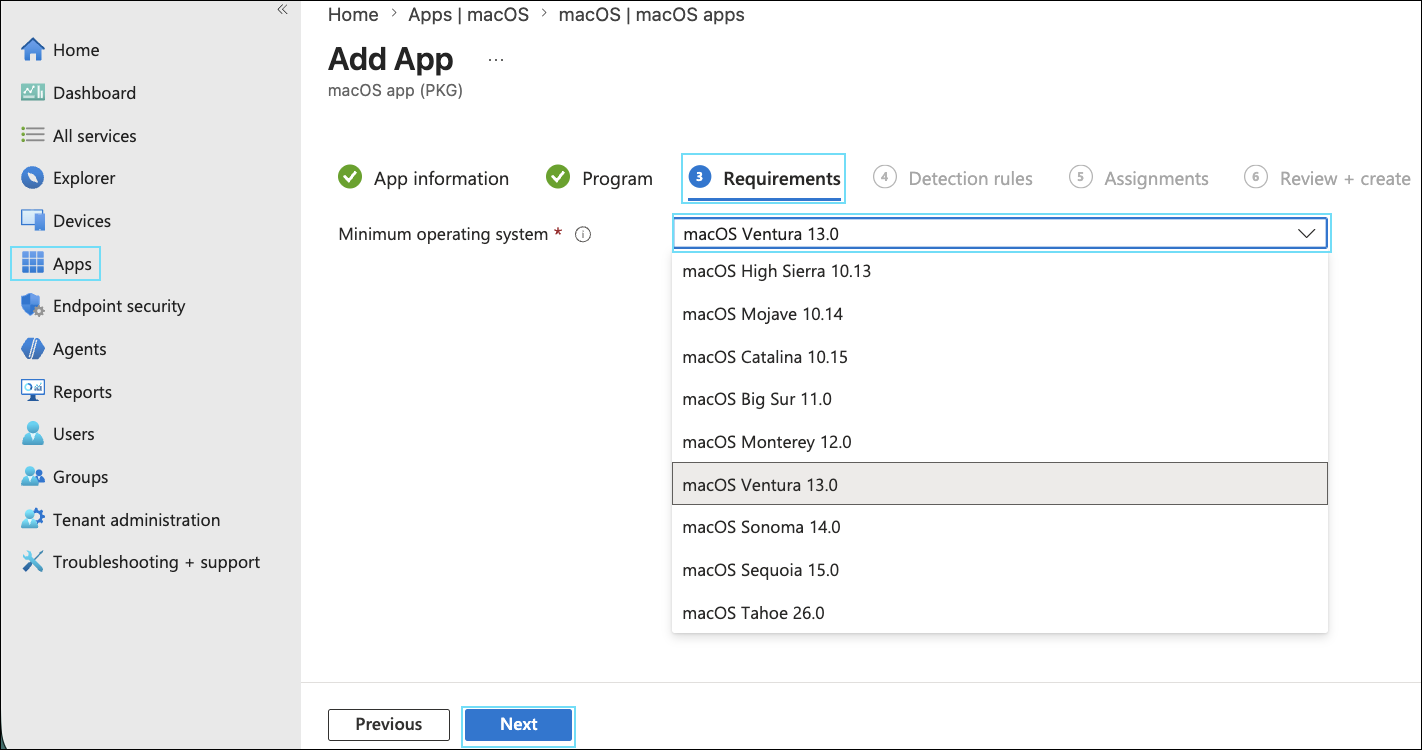This screenshot has height=750, width=1422.
Task: Follow the Home breadcrumb link
Action: click(x=353, y=15)
